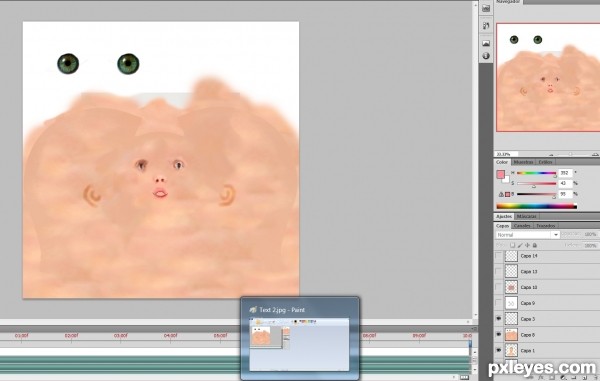600x381 pixels.
Task: Click the saturation S slider bar
Action: pyautogui.click(x=536, y=184)
